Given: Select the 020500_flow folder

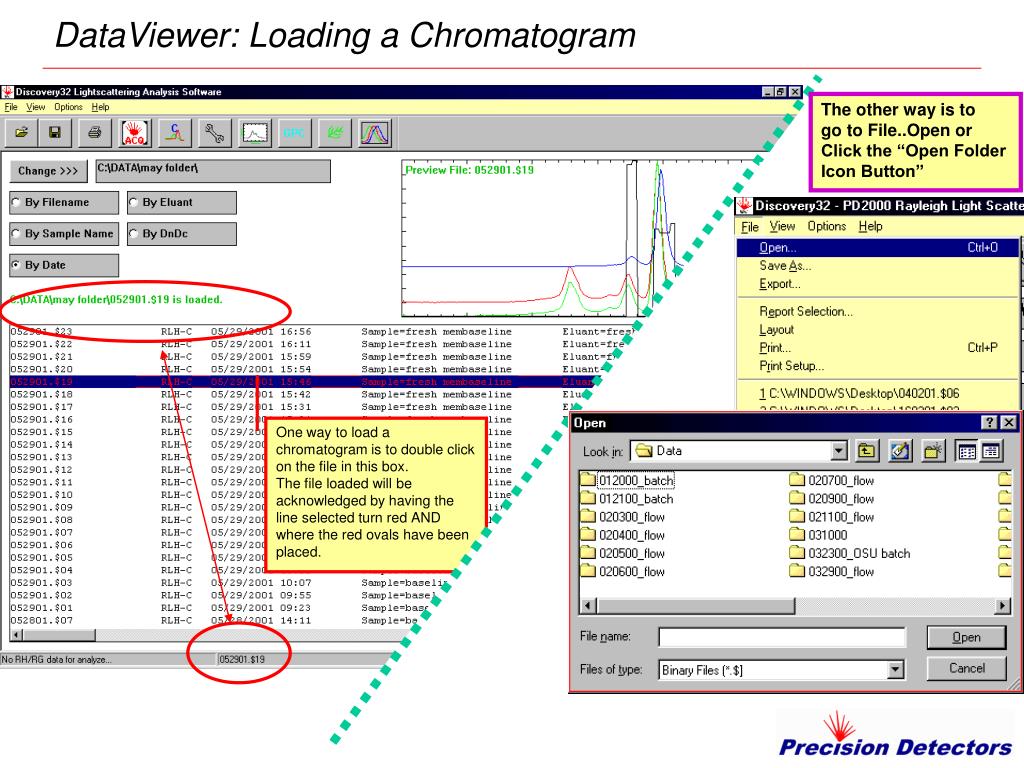Looking at the screenshot, I should coord(623,553).
